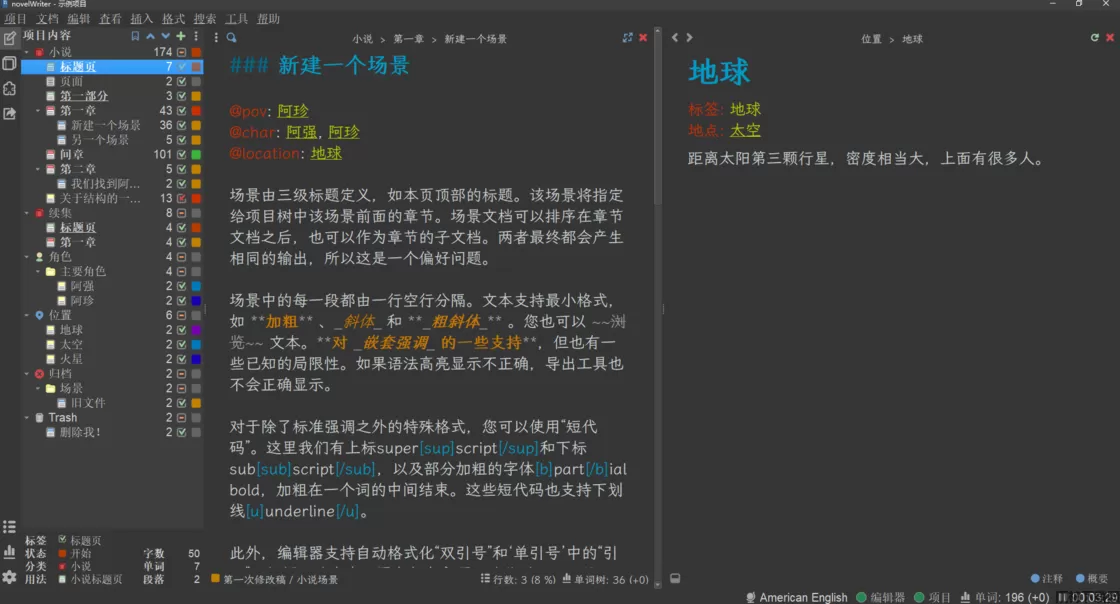Collapse the 第二章 chapter node
Image resolution: width=1120 pixels, height=604 pixels.
click(38, 169)
